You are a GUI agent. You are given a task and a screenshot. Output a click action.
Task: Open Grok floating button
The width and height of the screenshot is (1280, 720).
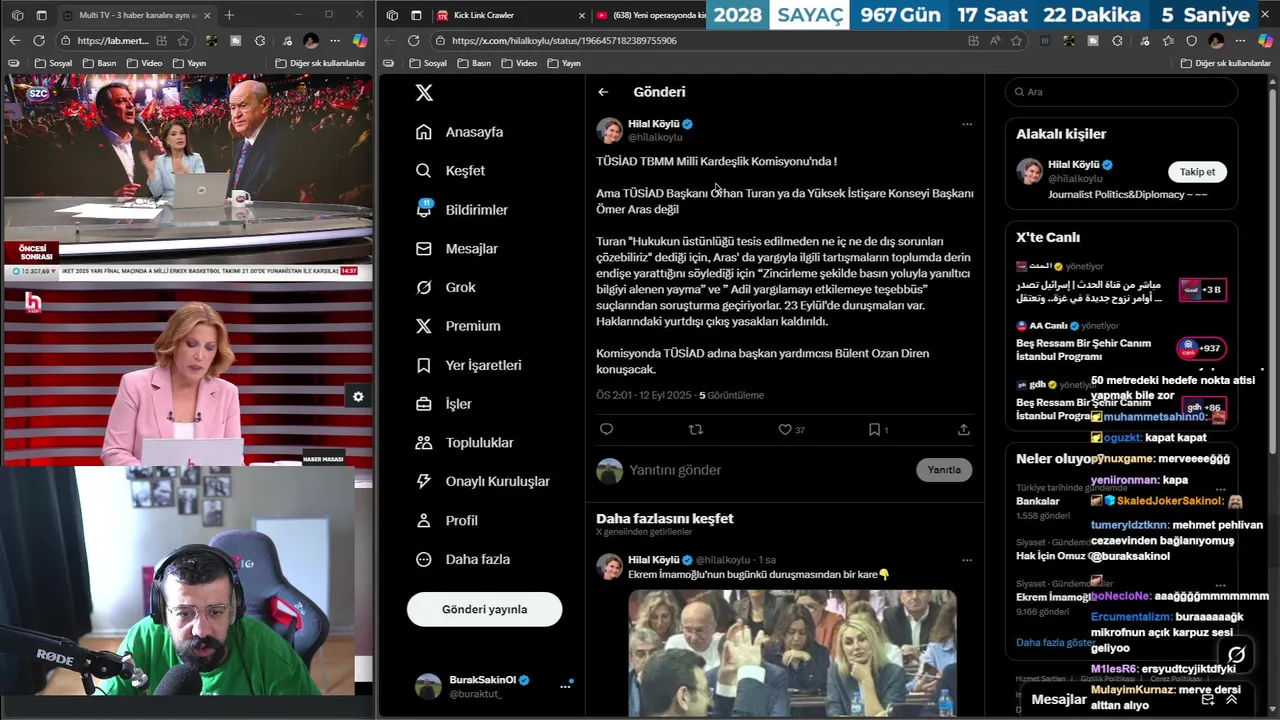[x=1237, y=655]
